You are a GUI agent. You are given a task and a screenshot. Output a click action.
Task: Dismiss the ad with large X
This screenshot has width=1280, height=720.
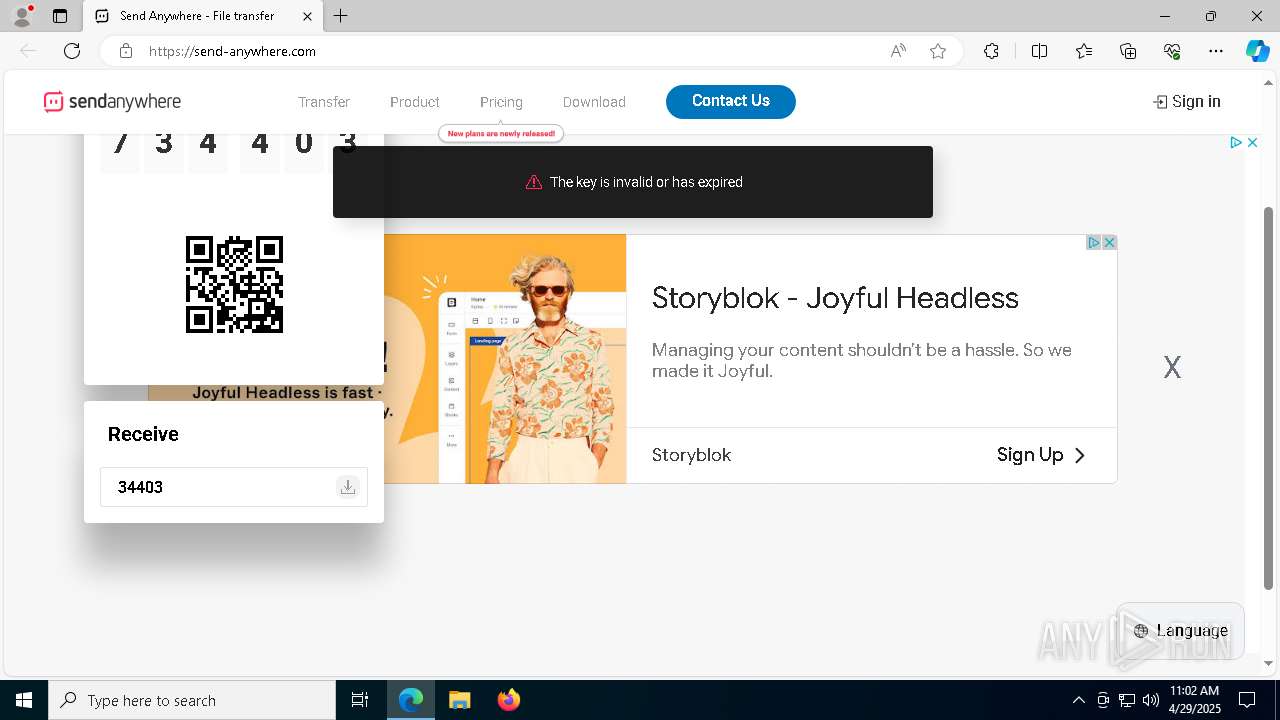[x=1172, y=367]
